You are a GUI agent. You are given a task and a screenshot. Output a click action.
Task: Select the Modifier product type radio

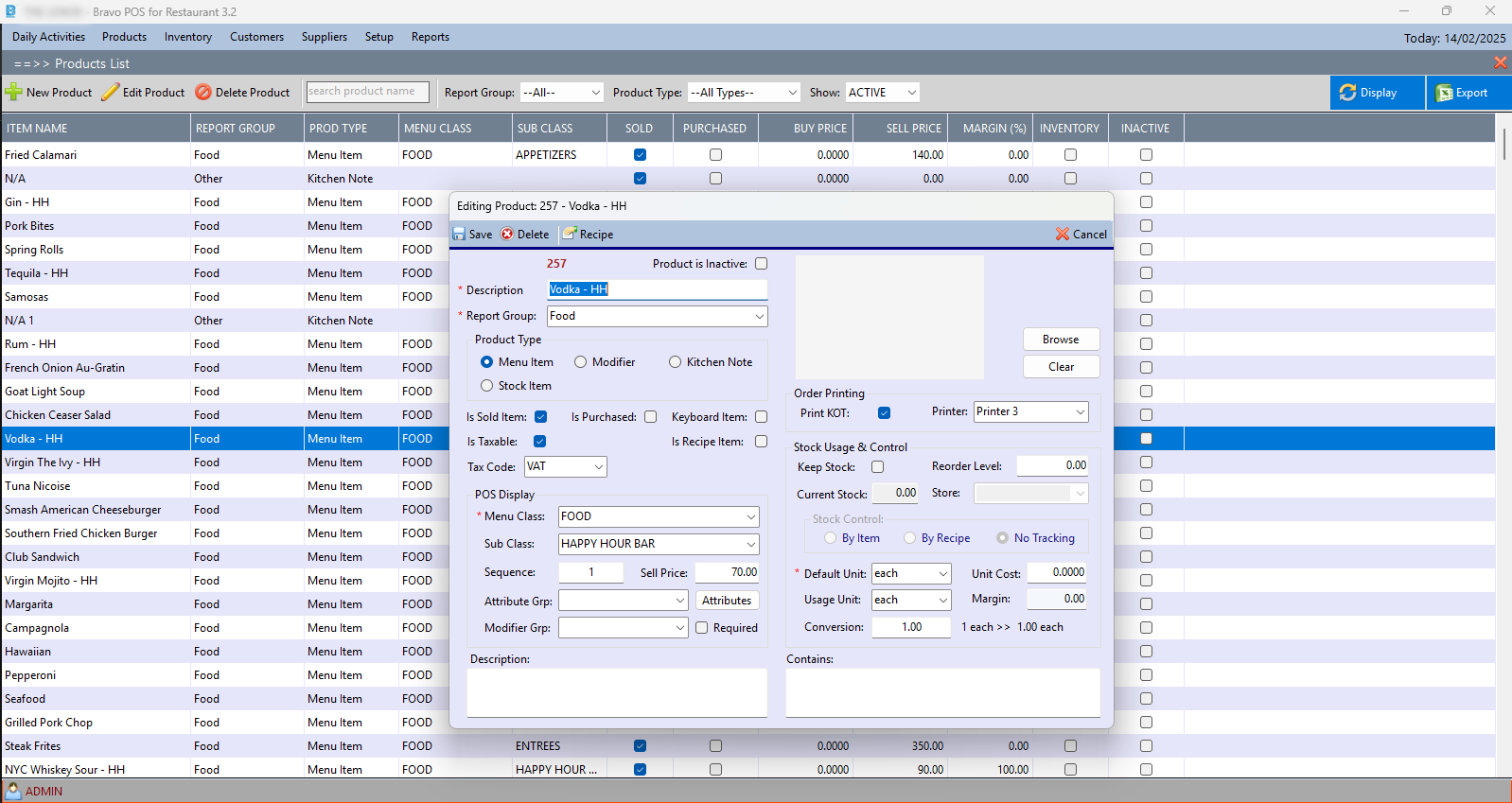pos(581,362)
